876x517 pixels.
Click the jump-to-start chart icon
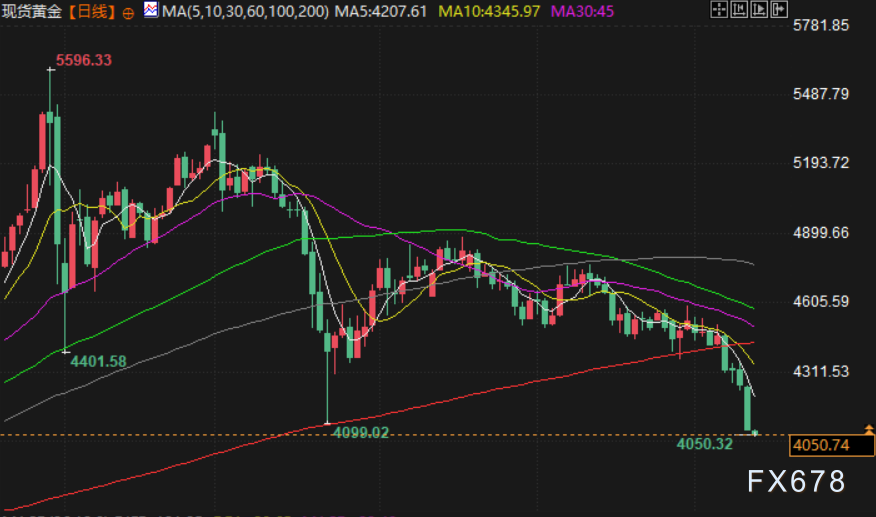pos(739,10)
